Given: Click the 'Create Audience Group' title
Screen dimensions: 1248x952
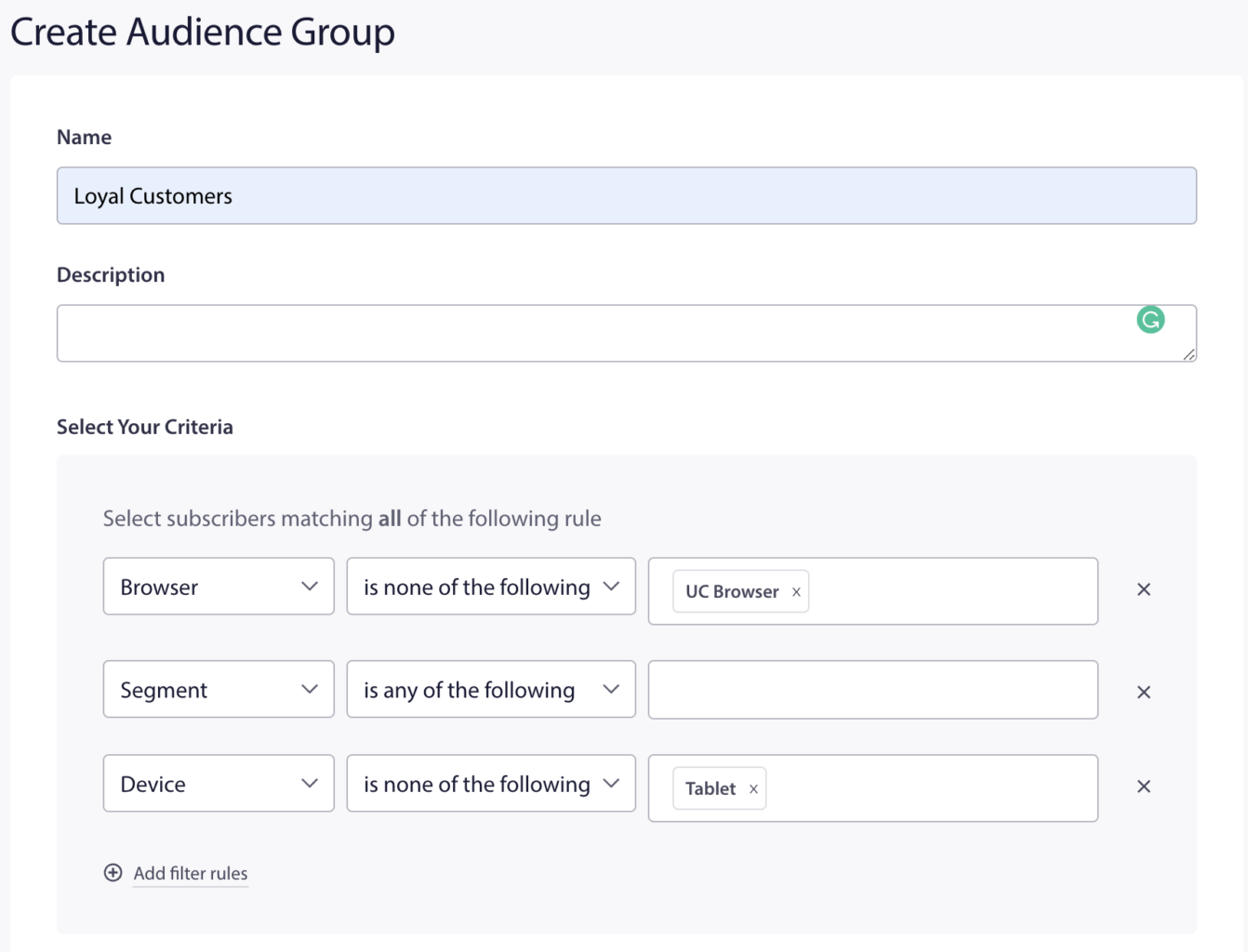Looking at the screenshot, I should (203, 32).
